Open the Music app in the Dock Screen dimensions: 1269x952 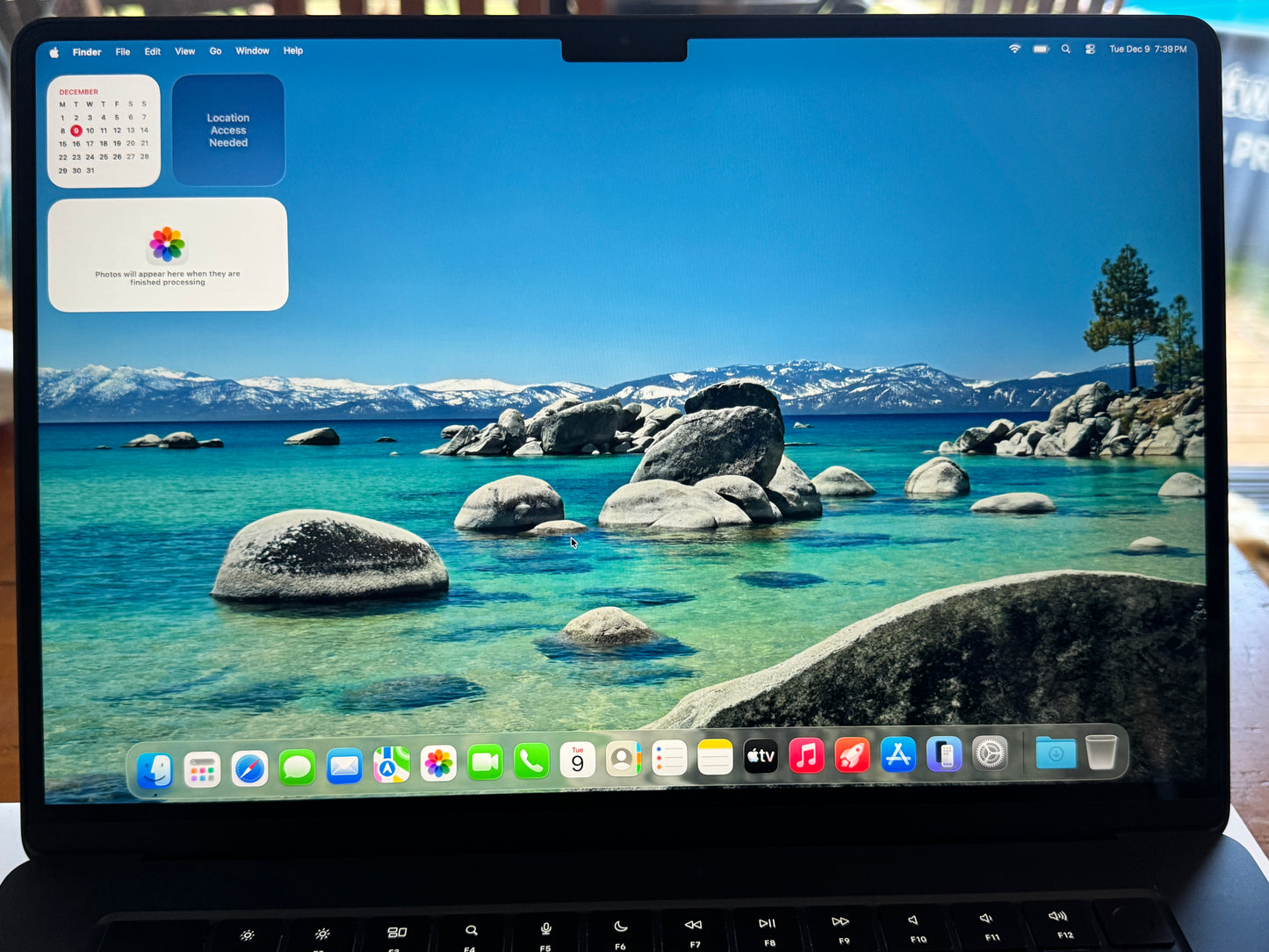point(806,755)
